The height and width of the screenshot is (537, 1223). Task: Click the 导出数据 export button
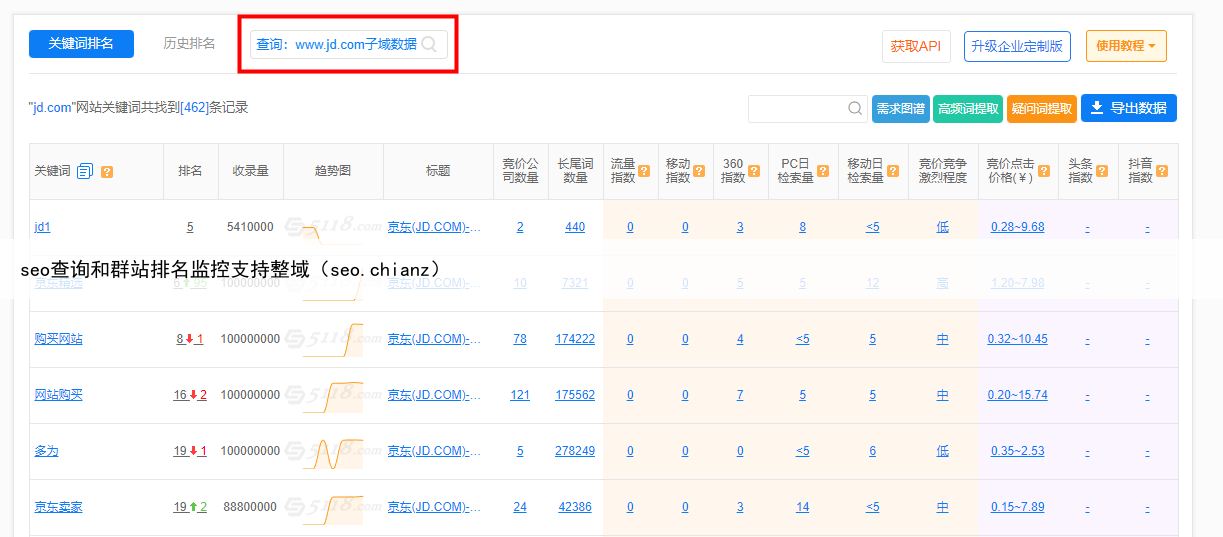pyautogui.click(x=1128, y=108)
